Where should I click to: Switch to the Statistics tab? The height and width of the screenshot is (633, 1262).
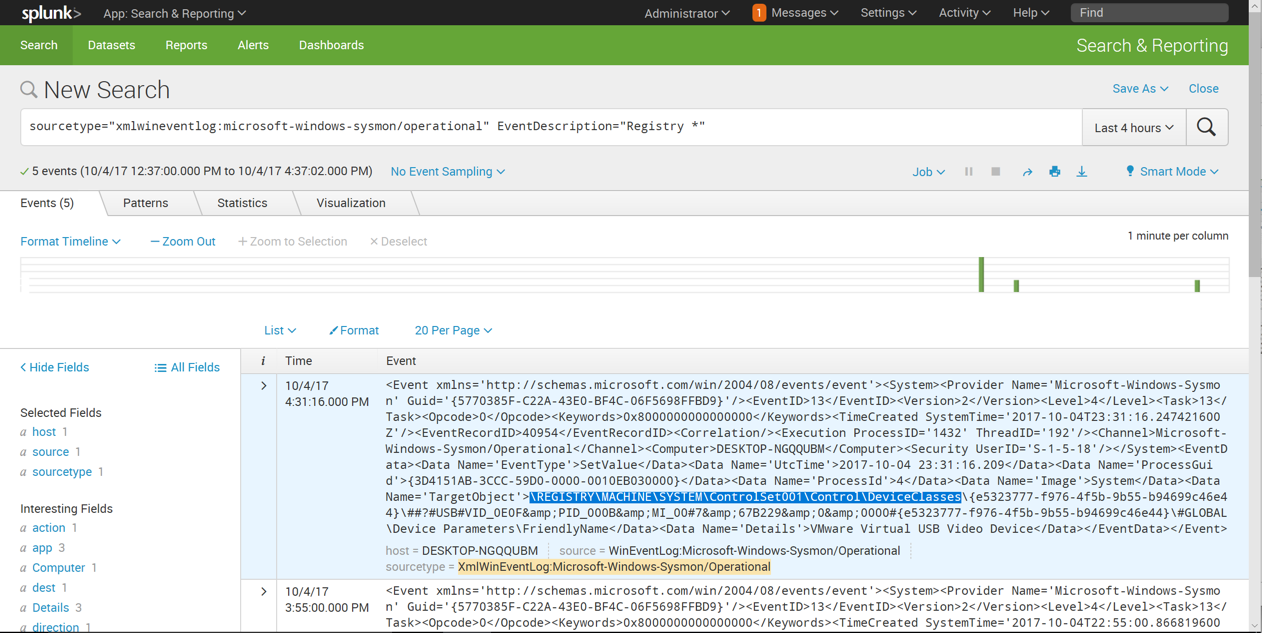(242, 203)
